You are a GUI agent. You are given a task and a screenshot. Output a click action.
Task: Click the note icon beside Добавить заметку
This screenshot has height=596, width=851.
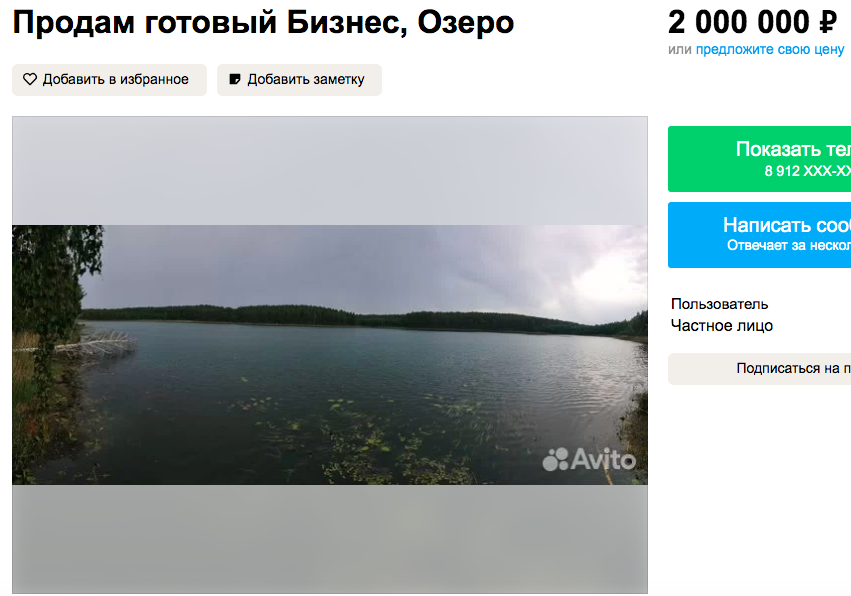click(x=234, y=79)
